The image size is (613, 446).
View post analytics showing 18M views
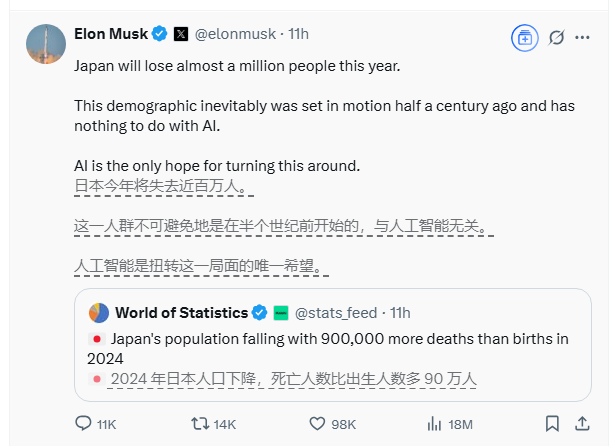click(x=434, y=424)
